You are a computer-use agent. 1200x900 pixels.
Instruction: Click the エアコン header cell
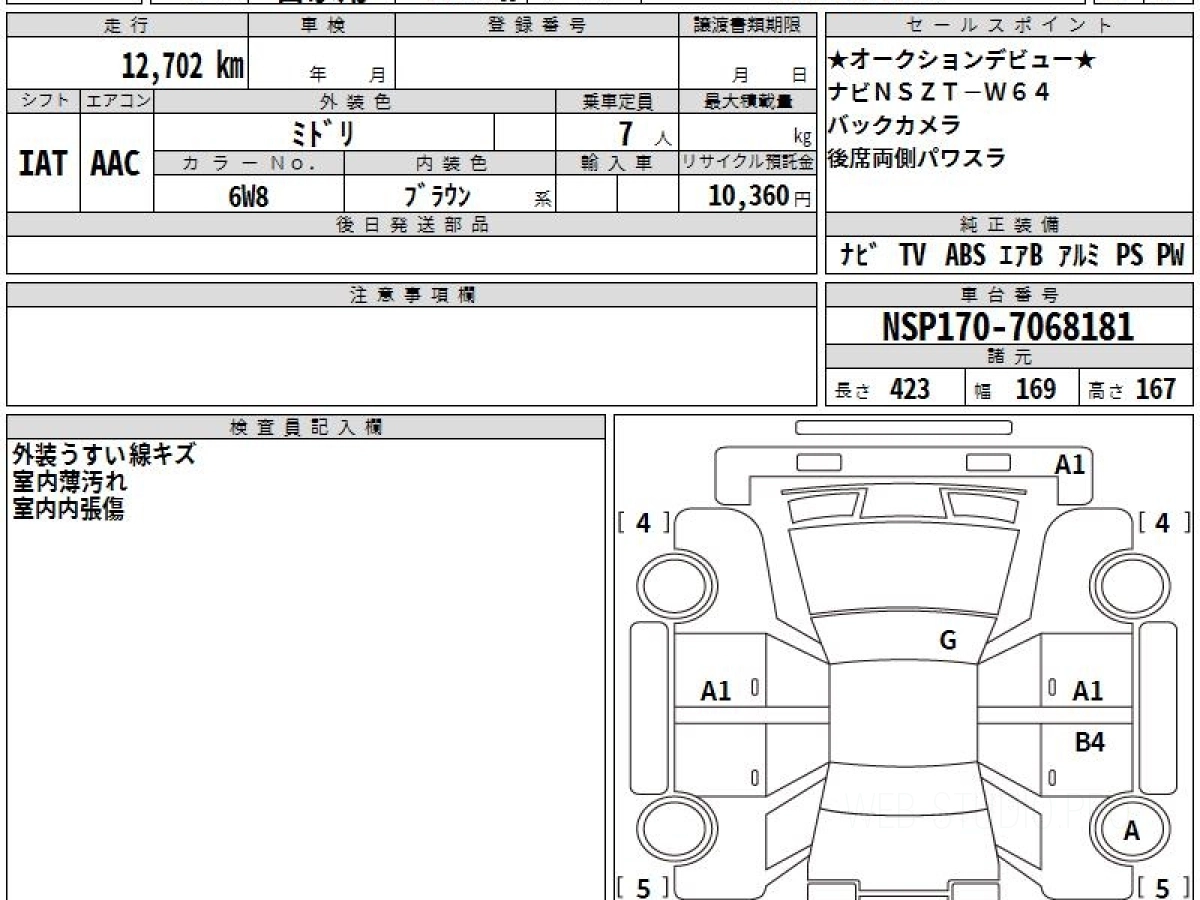[x=117, y=101]
